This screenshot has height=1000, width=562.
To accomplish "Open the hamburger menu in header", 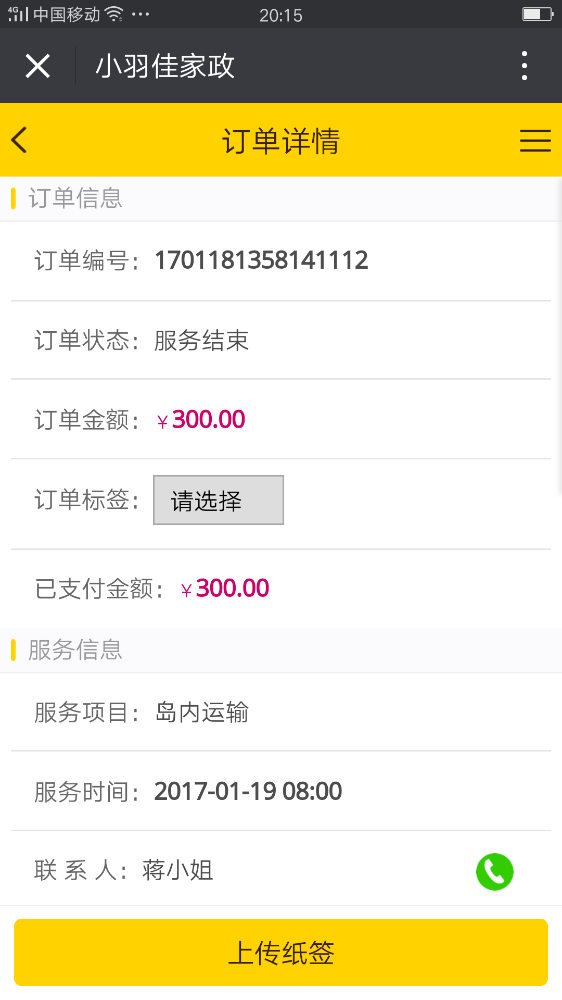I will [x=535, y=140].
